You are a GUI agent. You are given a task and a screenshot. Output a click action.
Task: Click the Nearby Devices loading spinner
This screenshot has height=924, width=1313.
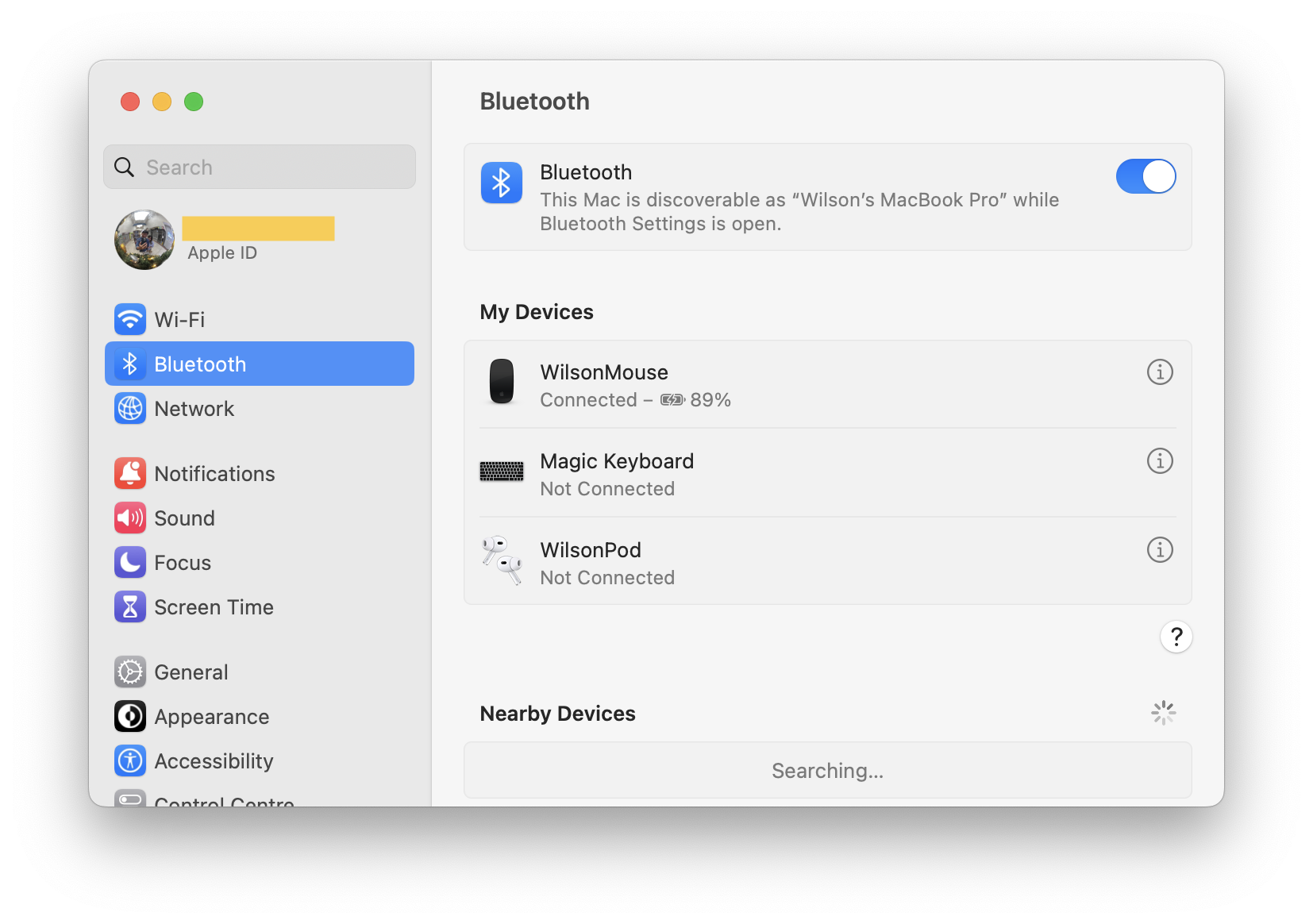tap(1164, 713)
